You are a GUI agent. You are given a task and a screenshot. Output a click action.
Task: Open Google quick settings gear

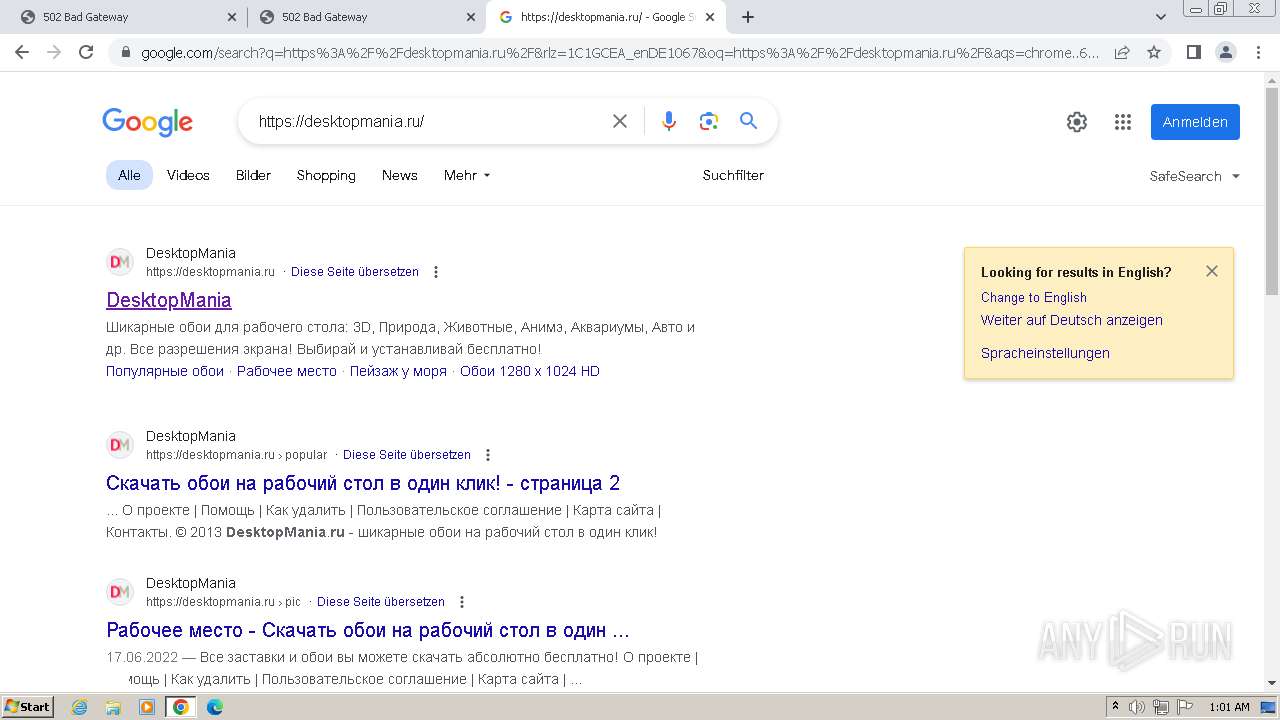click(x=1077, y=122)
